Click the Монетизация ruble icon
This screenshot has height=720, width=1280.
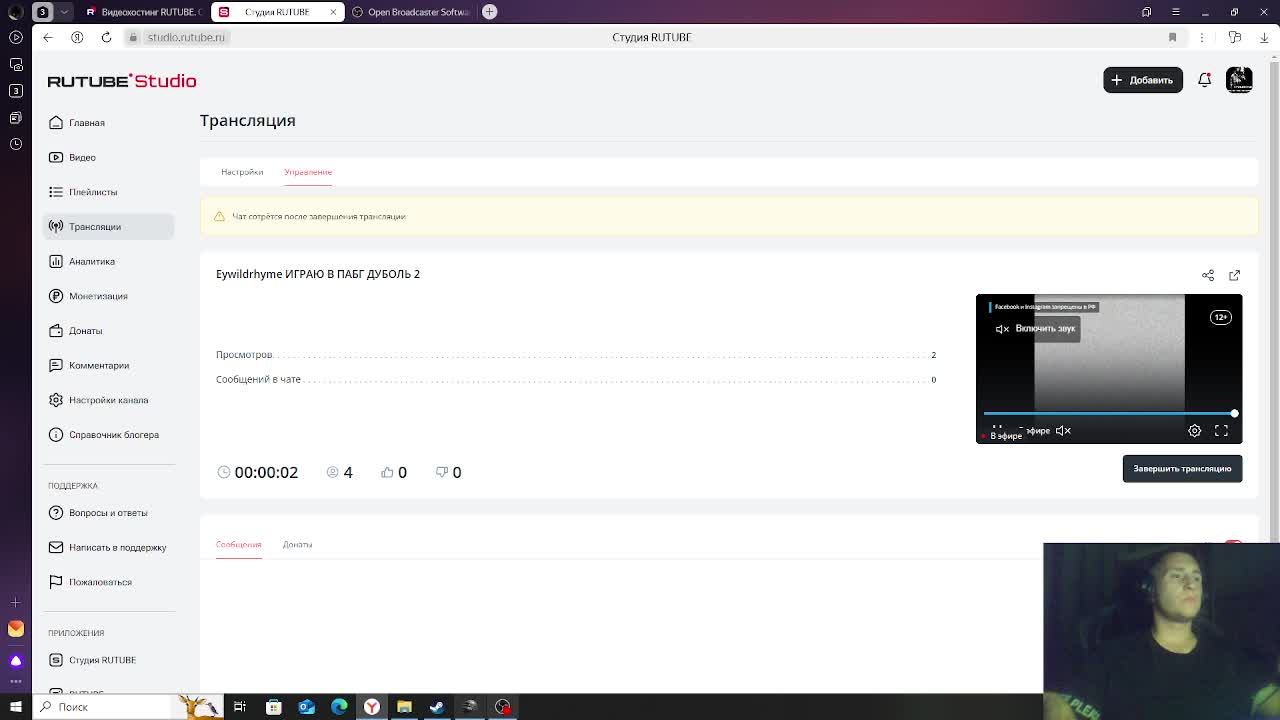[56, 296]
